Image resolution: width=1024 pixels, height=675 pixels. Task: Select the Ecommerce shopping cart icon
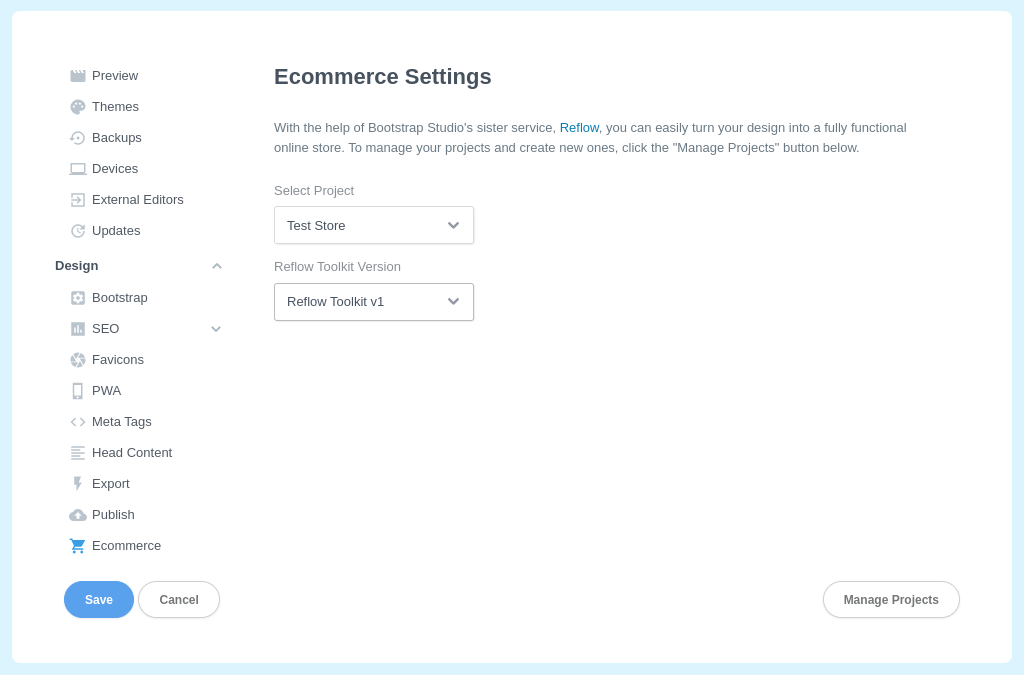tap(77, 545)
